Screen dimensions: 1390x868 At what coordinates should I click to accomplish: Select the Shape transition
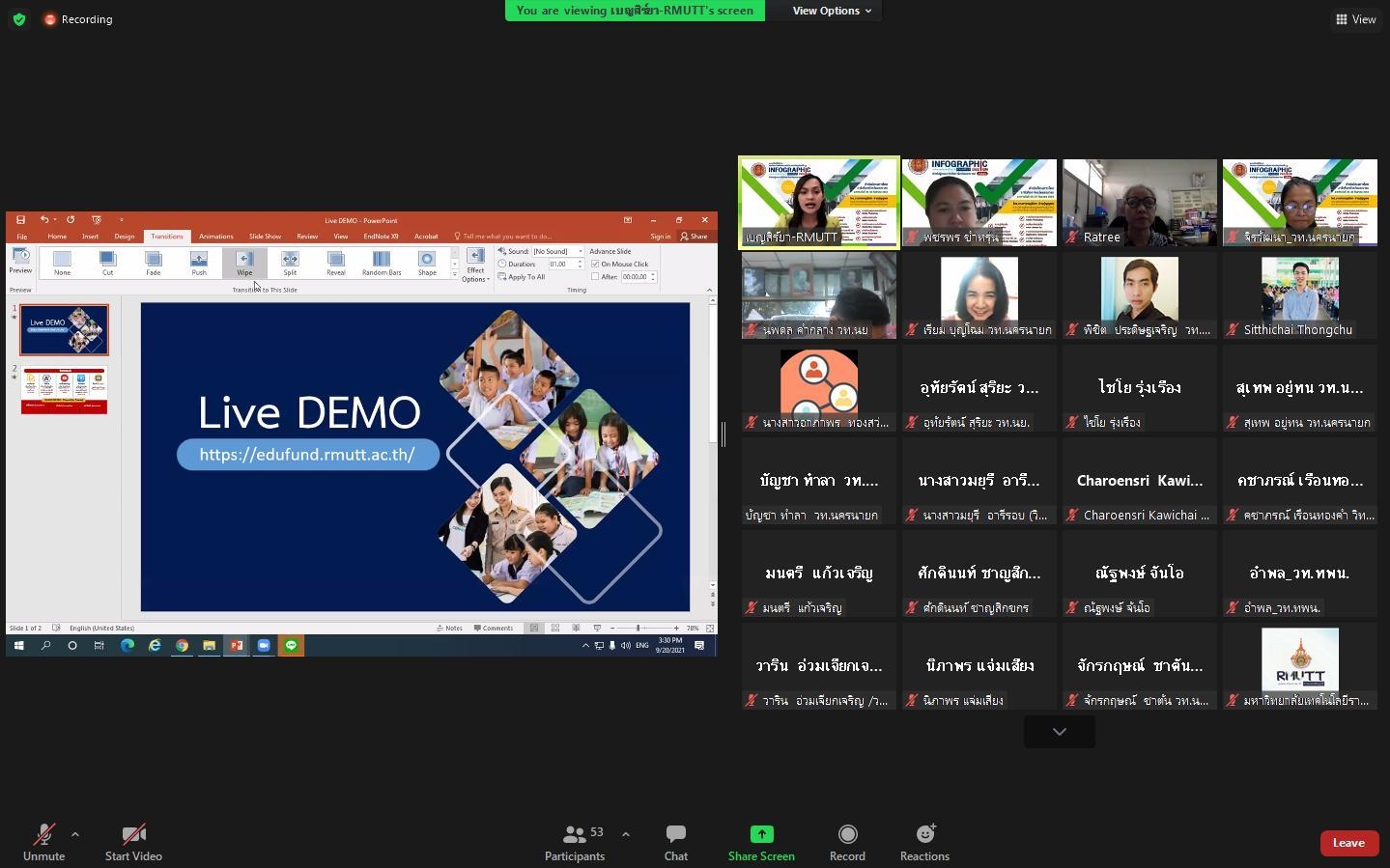pos(427,263)
